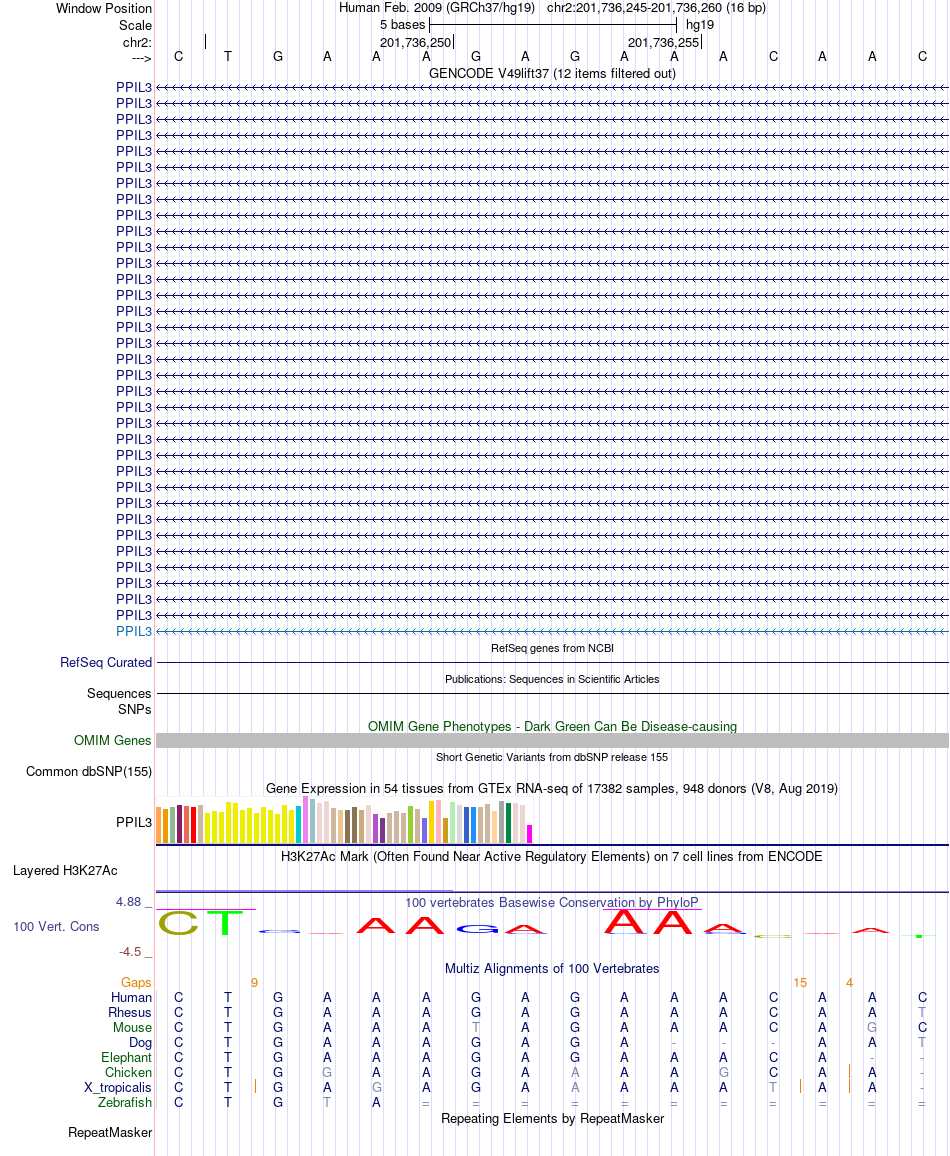Click the 5 bases scale bar label

tap(402, 24)
